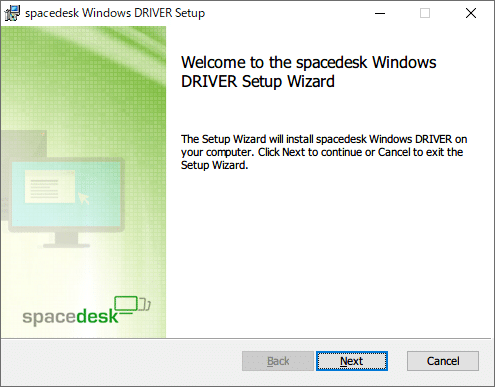The height and width of the screenshot is (387, 495).
Task: Click the grey footer panel beside Back button
Action: point(120,362)
